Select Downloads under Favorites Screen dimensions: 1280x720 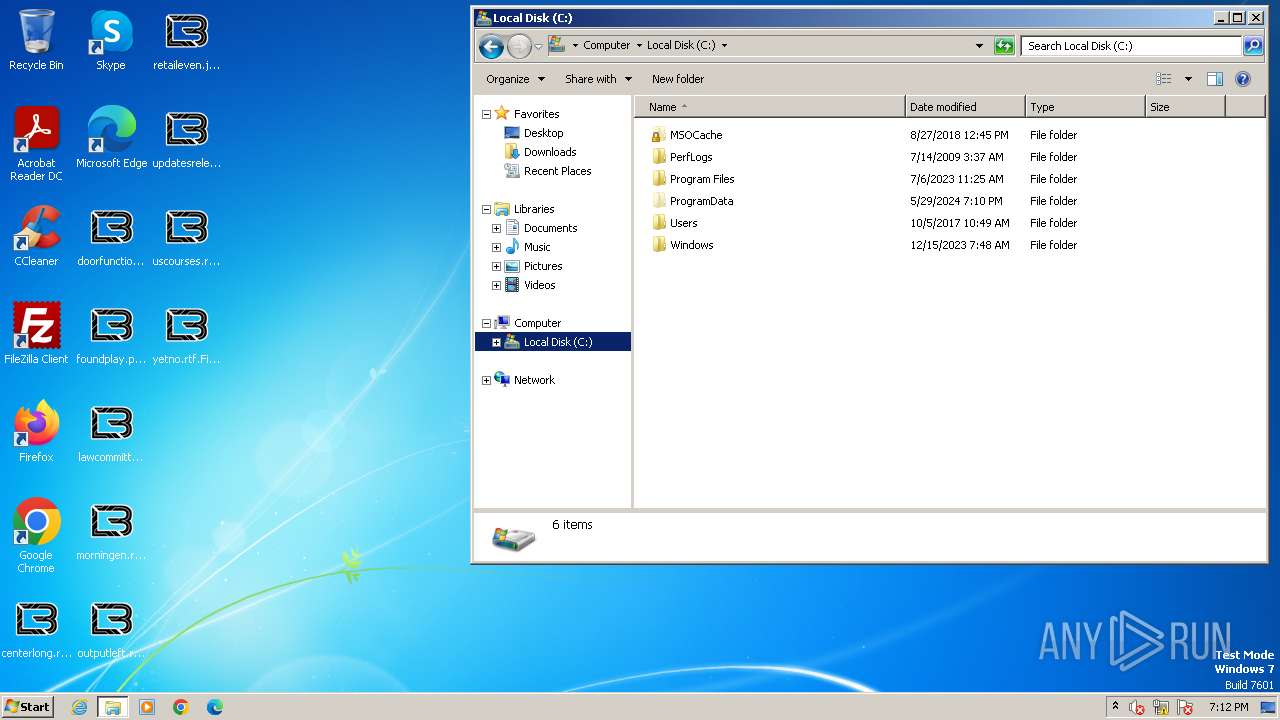pyautogui.click(x=550, y=152)
